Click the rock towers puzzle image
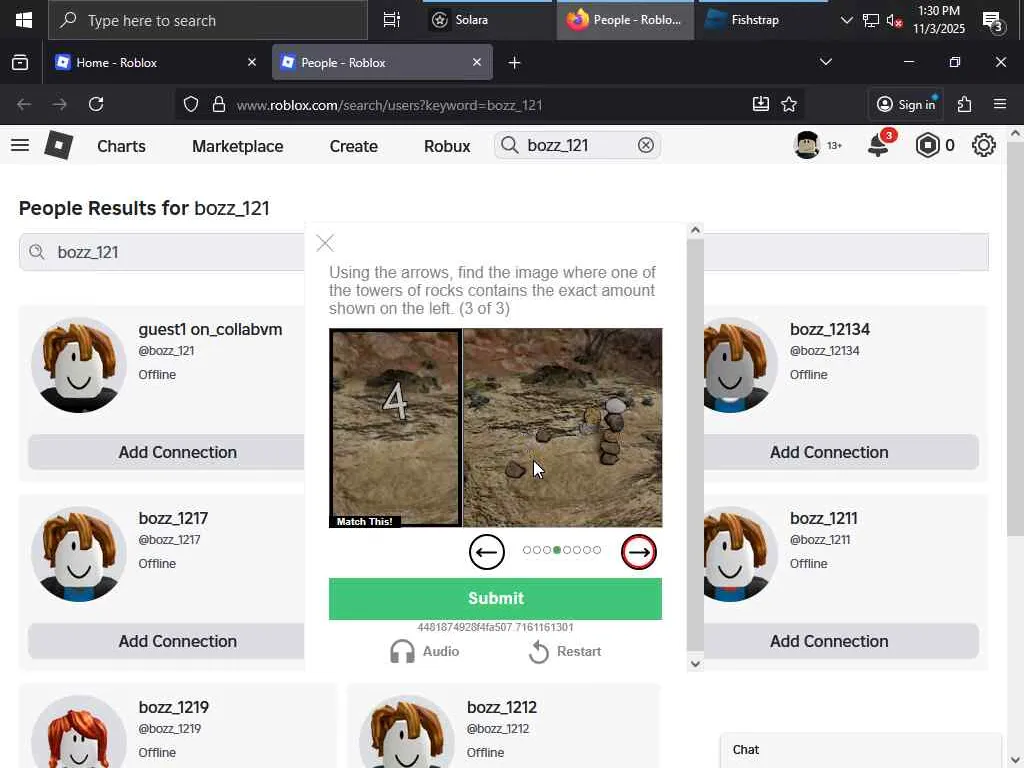The height and width of the screenshot is (768, 1024). (x=562, y=427)
